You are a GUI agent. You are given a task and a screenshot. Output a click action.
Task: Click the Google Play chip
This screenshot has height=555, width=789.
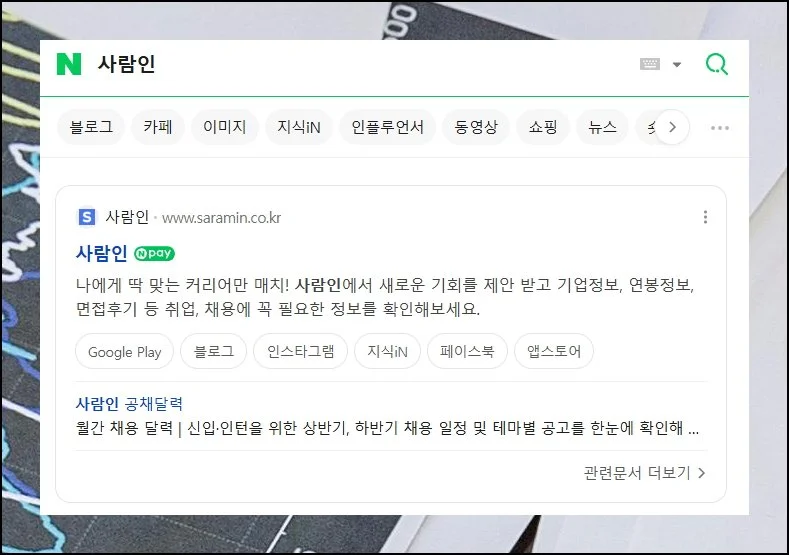124,351
